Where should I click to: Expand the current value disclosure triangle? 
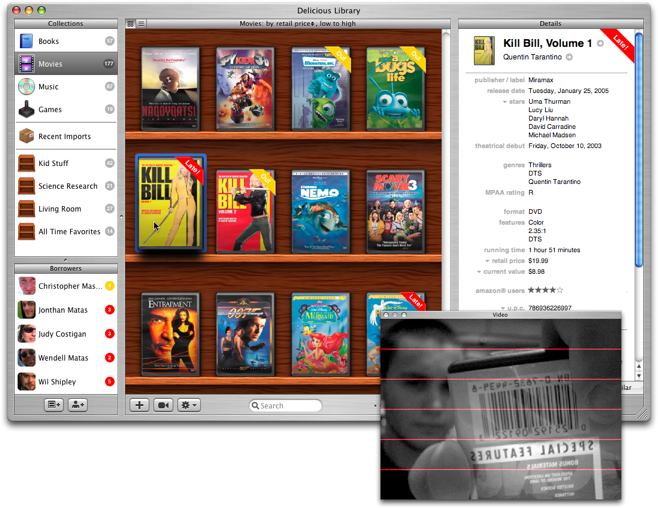479,272
